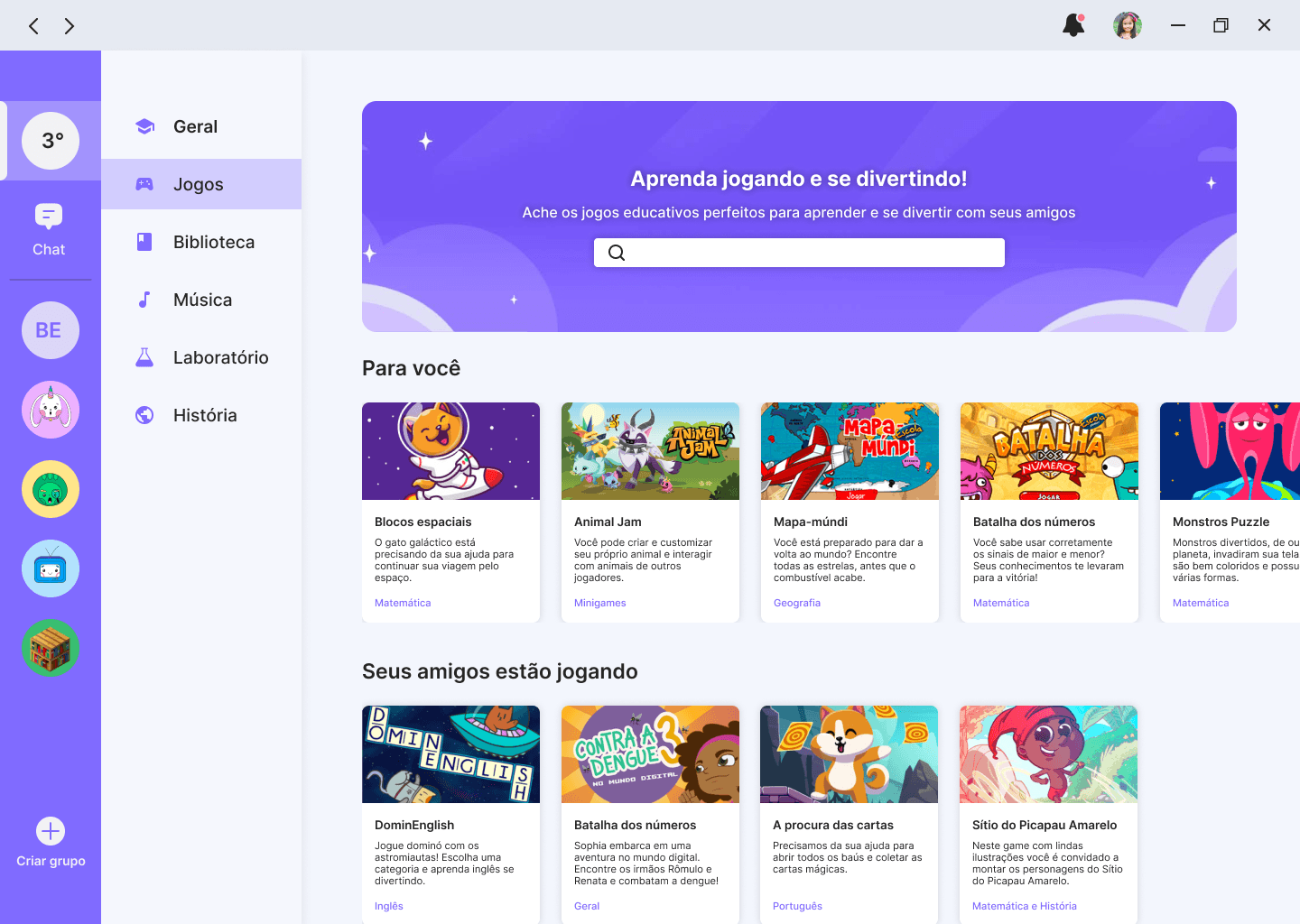Image resolution: width=1300 pixels, height=924 pixels.
Task: Open the Animal Jam game thumbnail
Action: (650, 451)
